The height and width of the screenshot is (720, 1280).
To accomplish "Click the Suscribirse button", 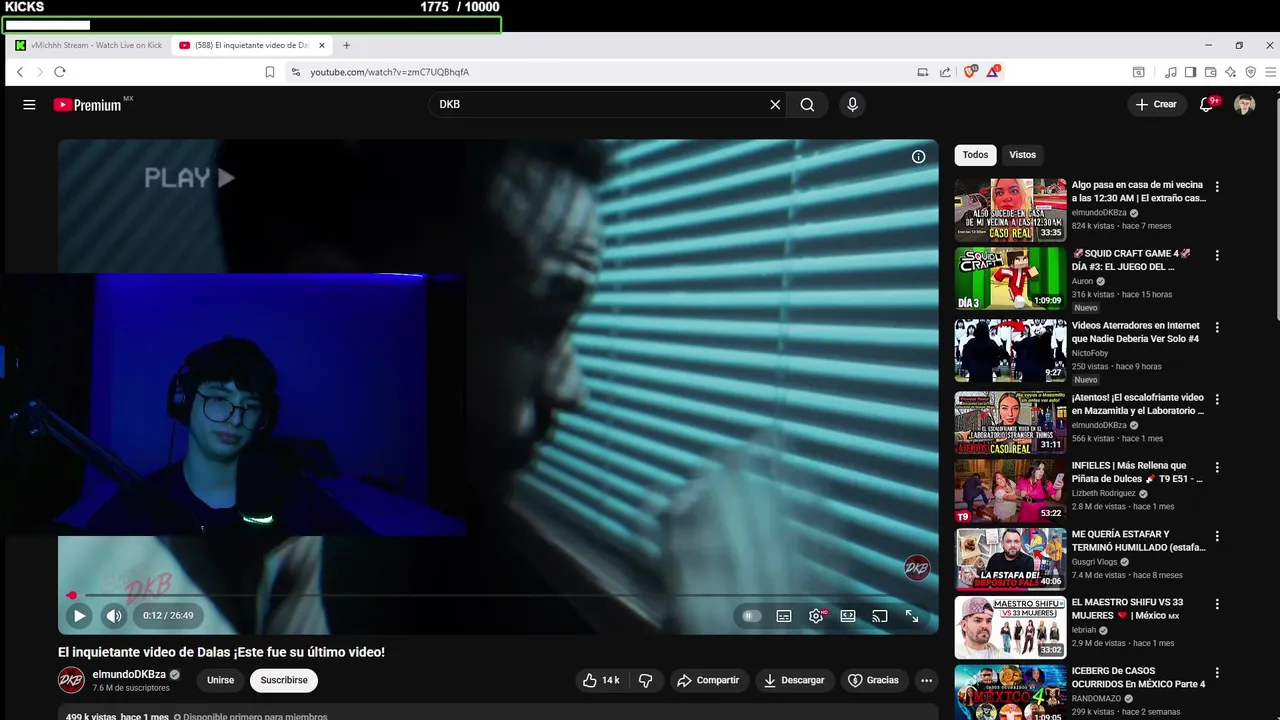I will pos(284,680).
